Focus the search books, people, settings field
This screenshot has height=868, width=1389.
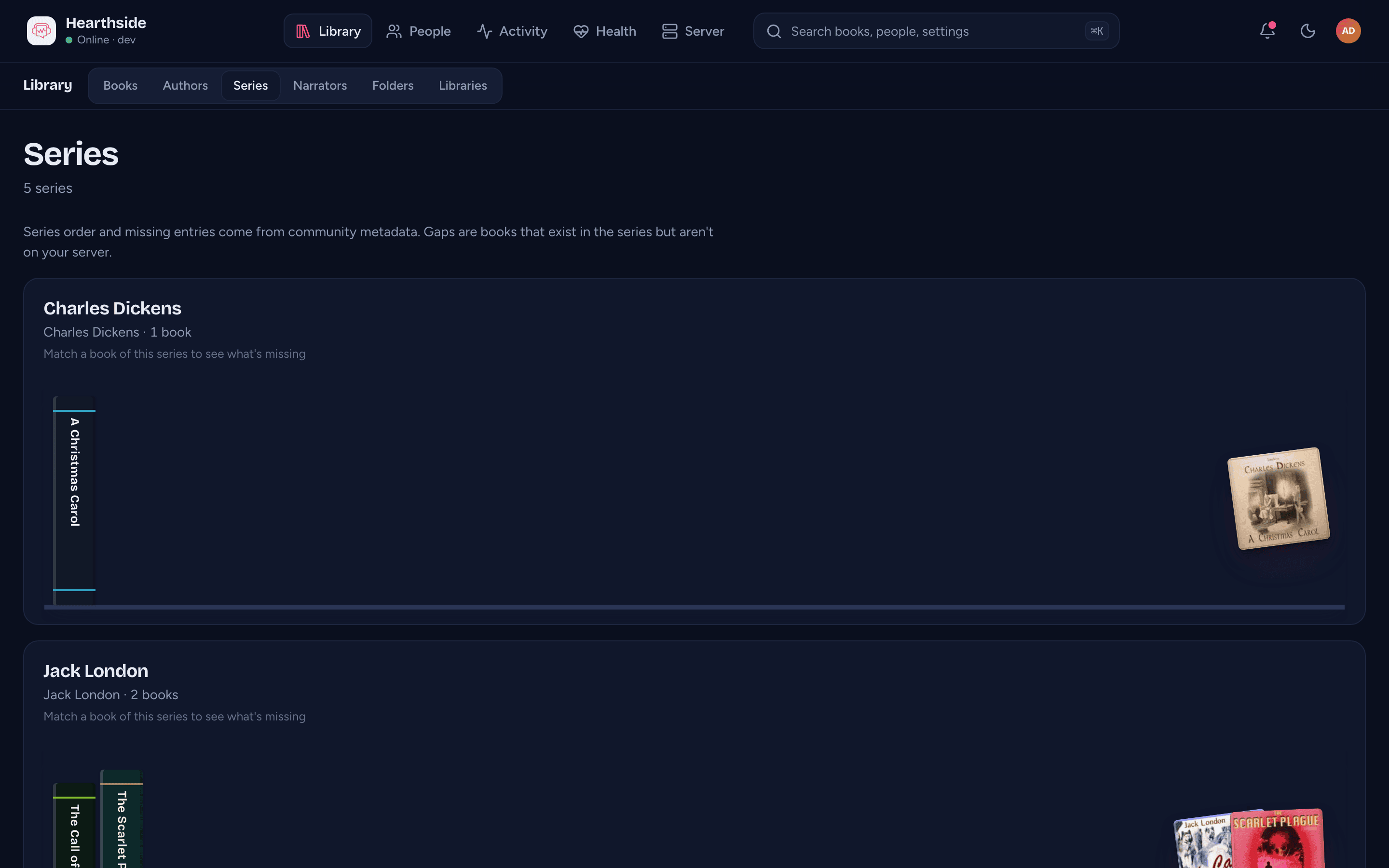(936, 31)
